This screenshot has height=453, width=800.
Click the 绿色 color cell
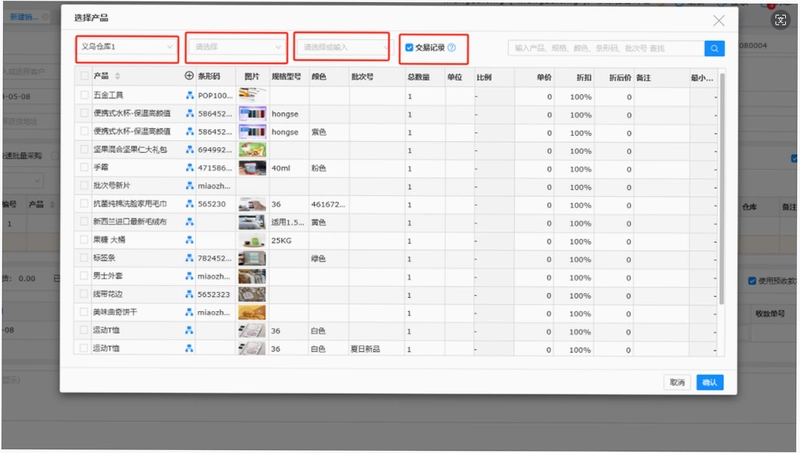tap(319, 259)
